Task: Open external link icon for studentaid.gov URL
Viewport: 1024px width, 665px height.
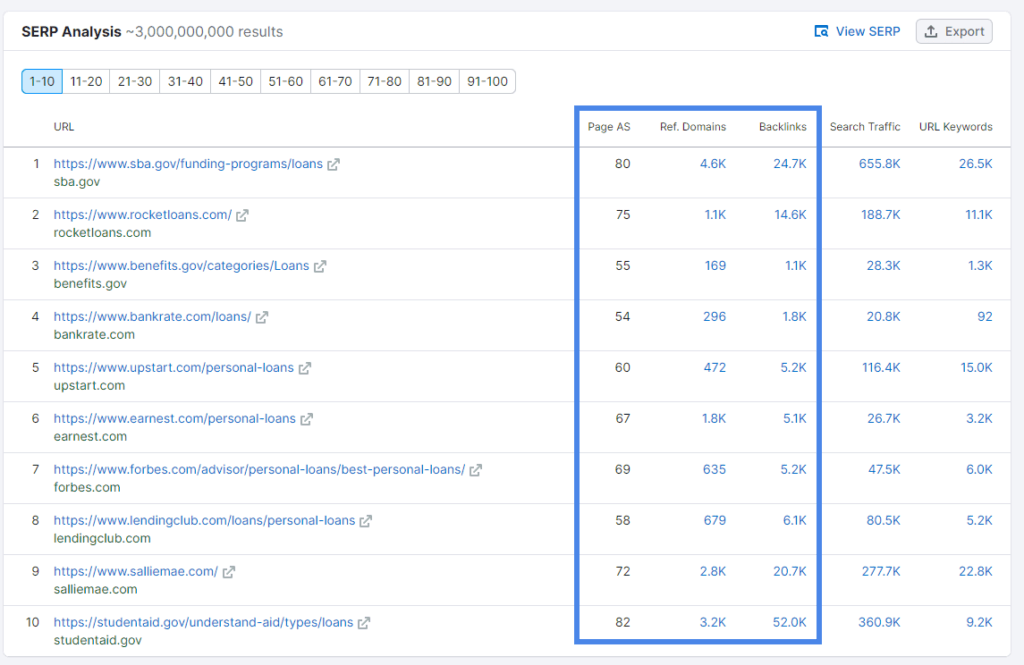Action: point(364,623)
